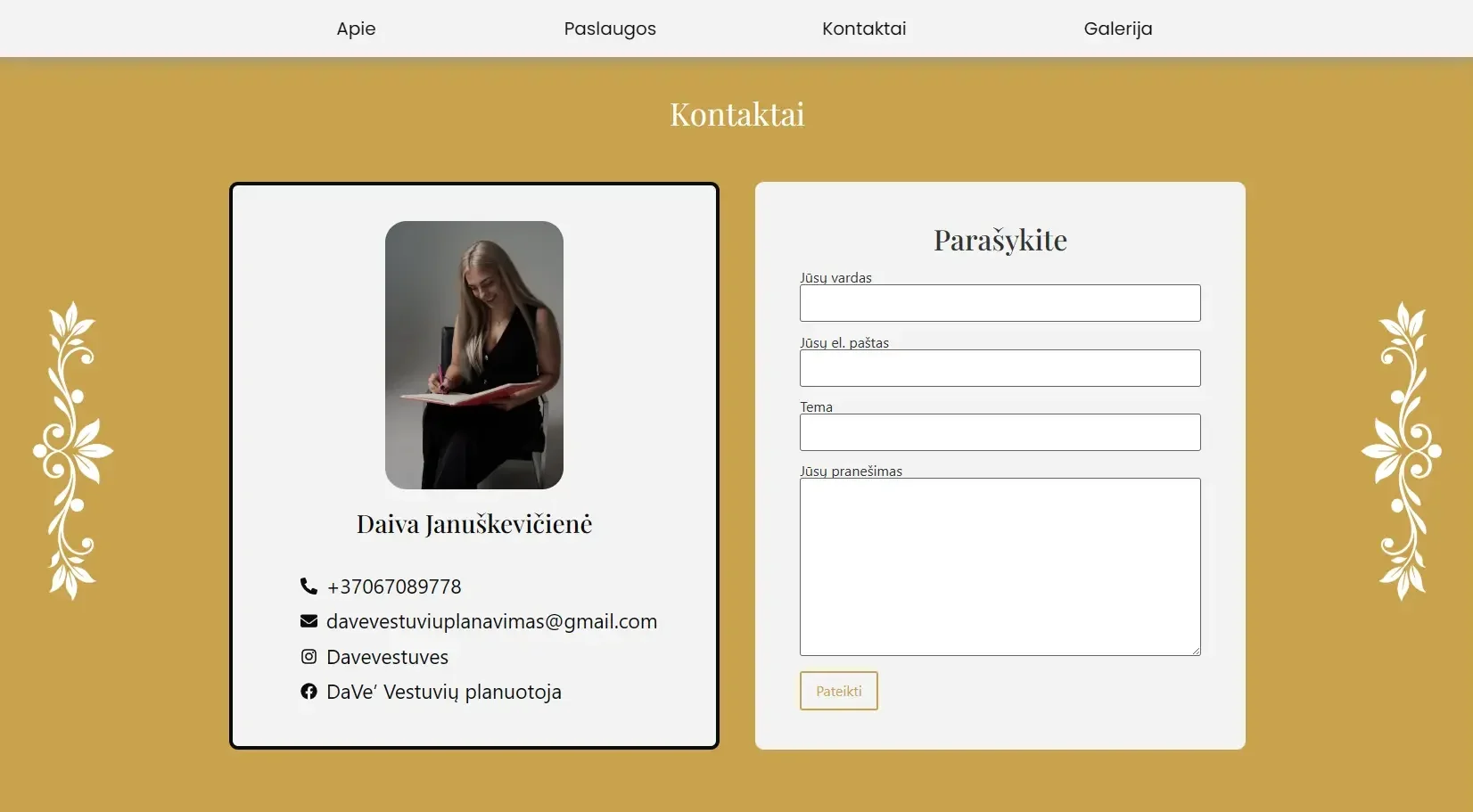The width and height of the screenshot is (1473, 812).
Task: Click inside the Jūsų pranešimas message box
Action: point(1000,567)
